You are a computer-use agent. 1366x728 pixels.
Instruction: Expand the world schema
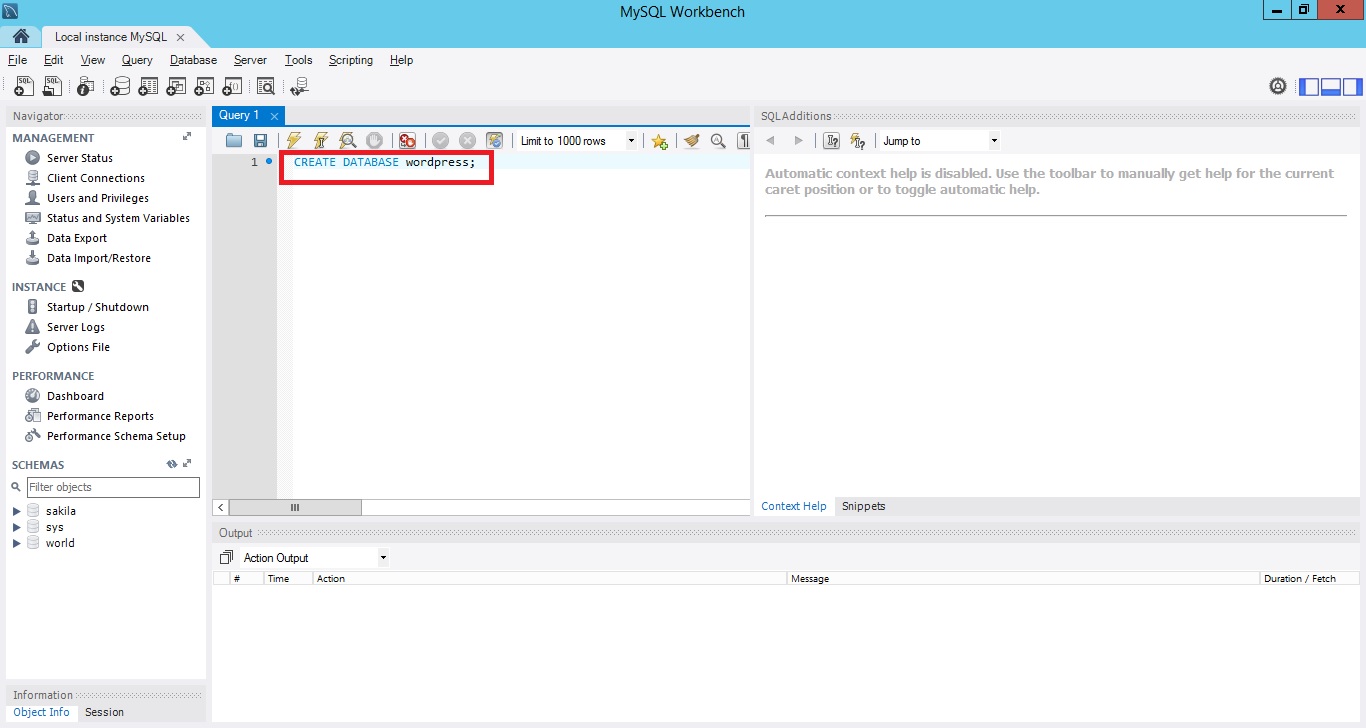click(x=16, y=543)
